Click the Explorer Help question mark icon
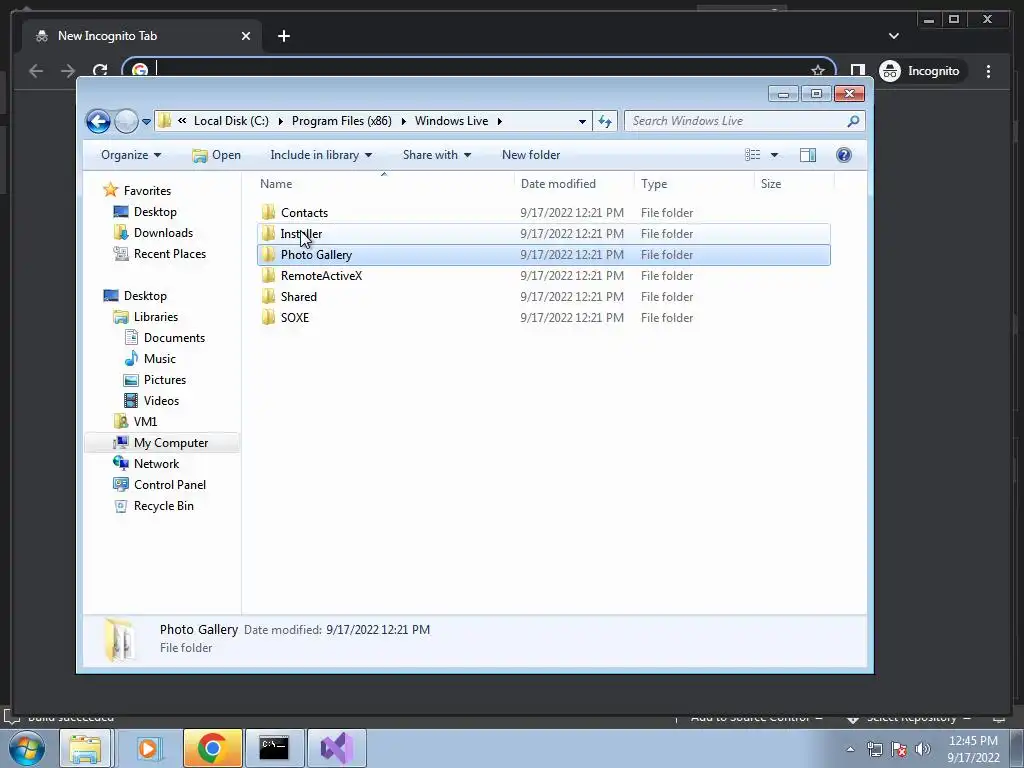This screenshot has width=1024, height=768. [x=844, y=155]
